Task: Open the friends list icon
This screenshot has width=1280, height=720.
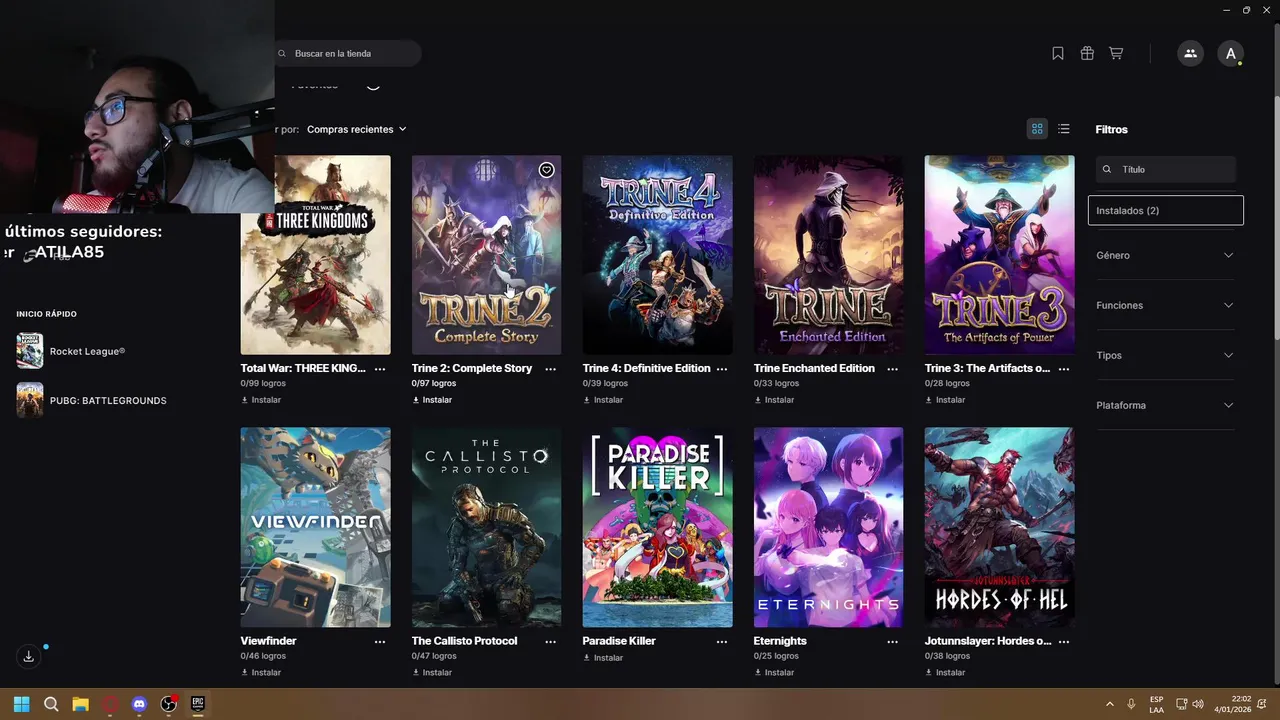Action: [x=1190, y=54]
